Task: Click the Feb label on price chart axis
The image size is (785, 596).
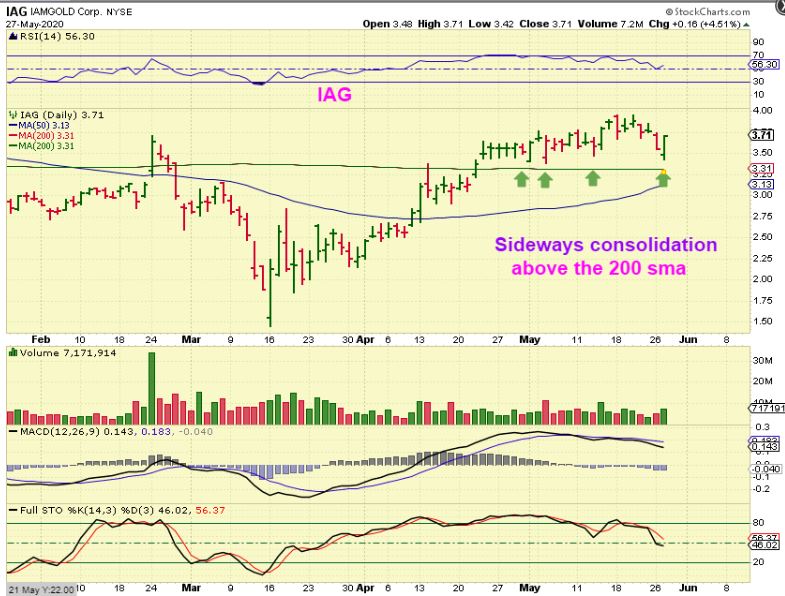Action: point(41,340)
